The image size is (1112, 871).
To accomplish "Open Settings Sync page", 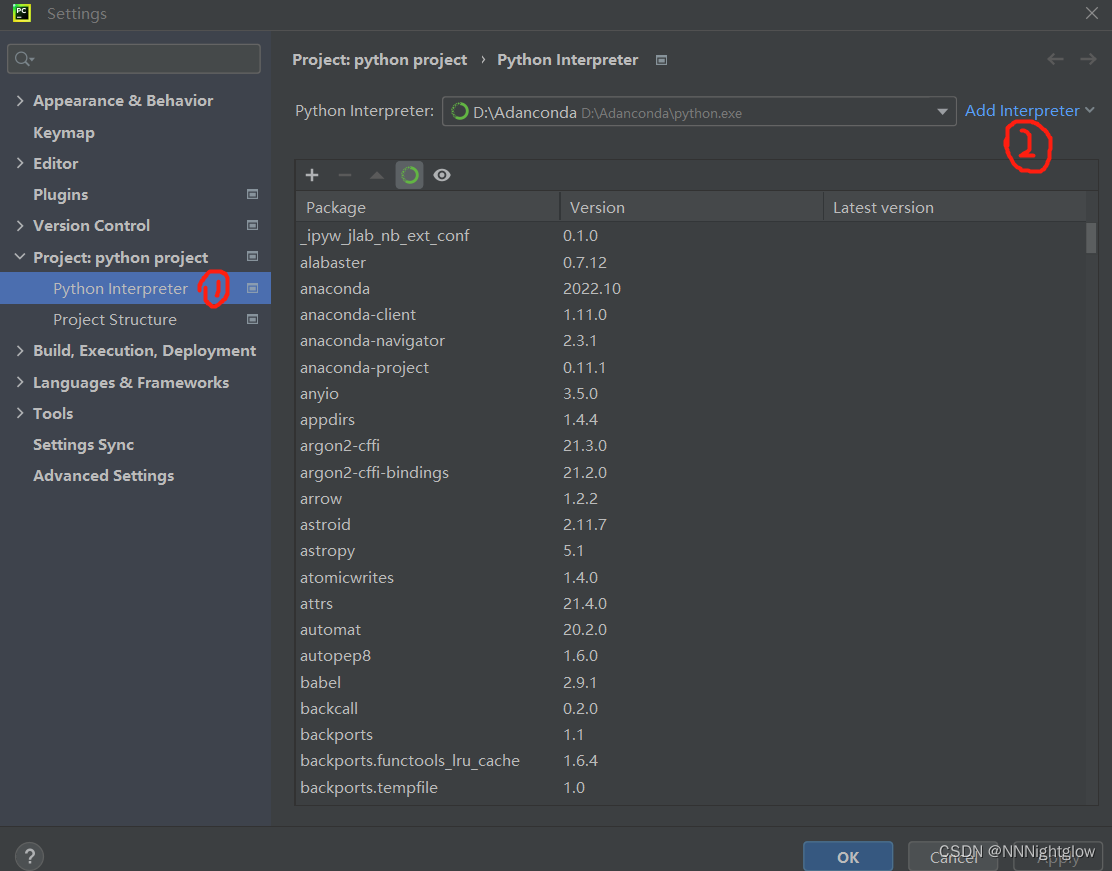I will click(84, 445).
